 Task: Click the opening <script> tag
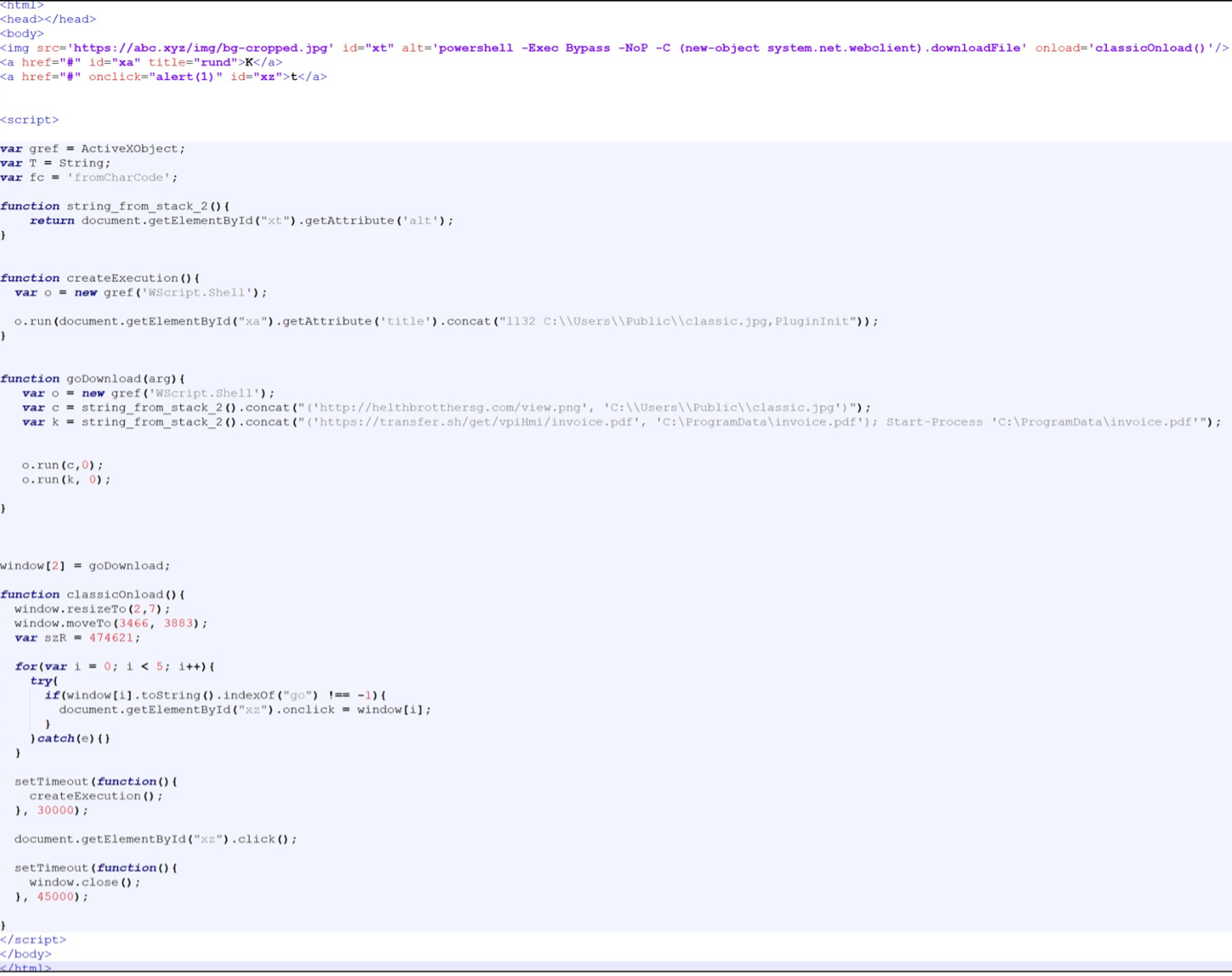(30, 120)
